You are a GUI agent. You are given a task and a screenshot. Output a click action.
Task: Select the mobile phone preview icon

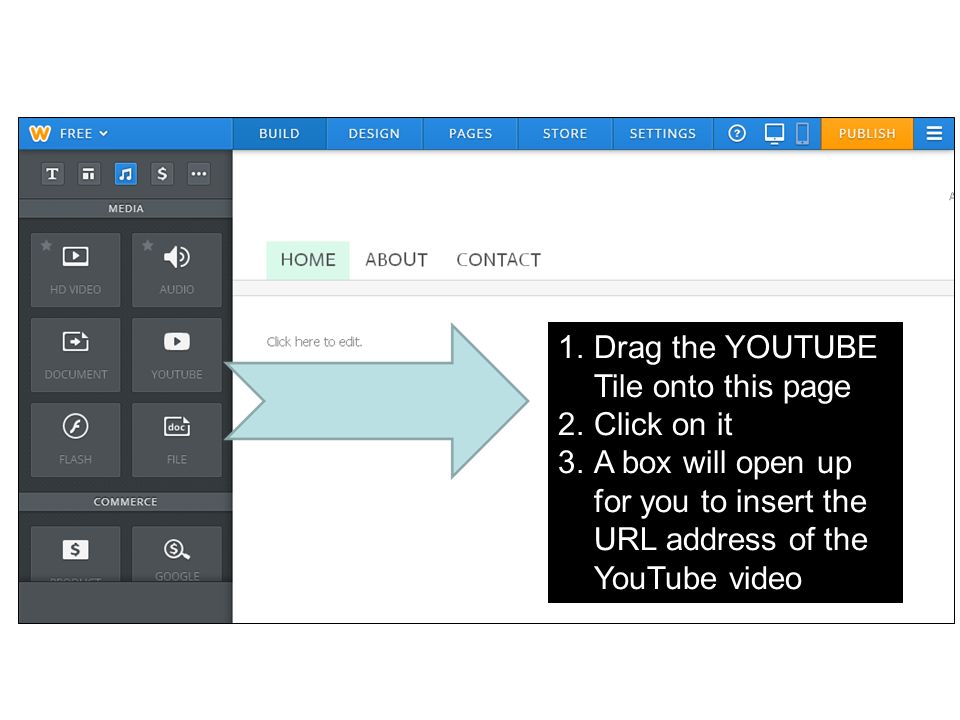point(802,133)
